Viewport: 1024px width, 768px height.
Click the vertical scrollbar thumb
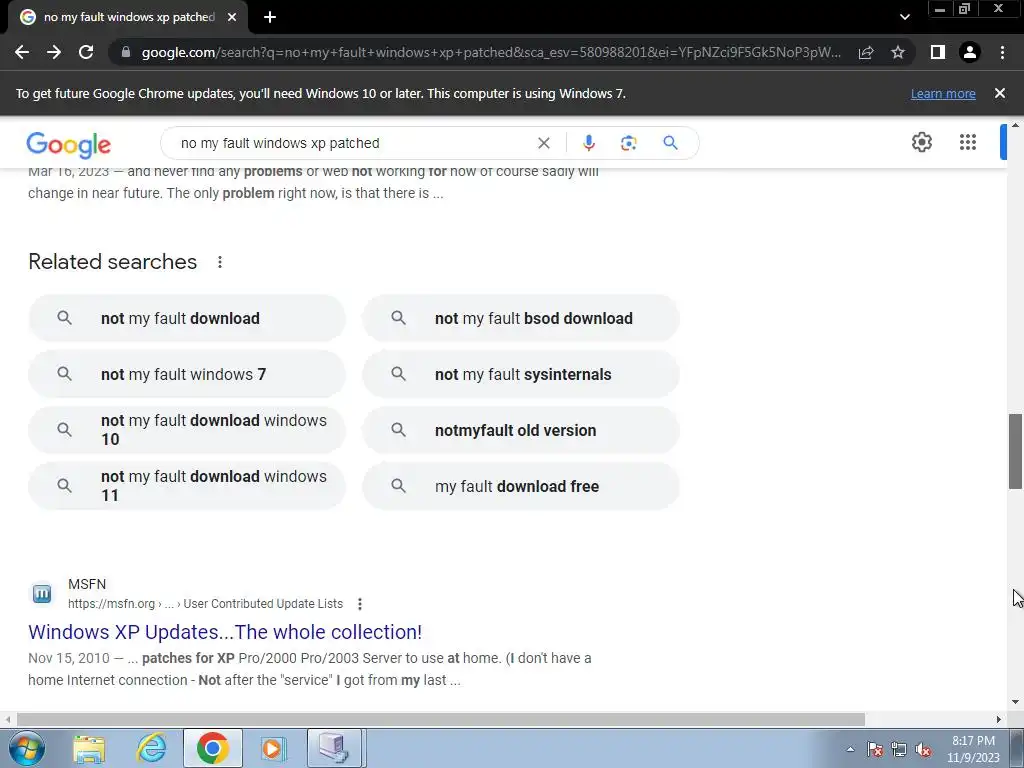click(1015, 451)
